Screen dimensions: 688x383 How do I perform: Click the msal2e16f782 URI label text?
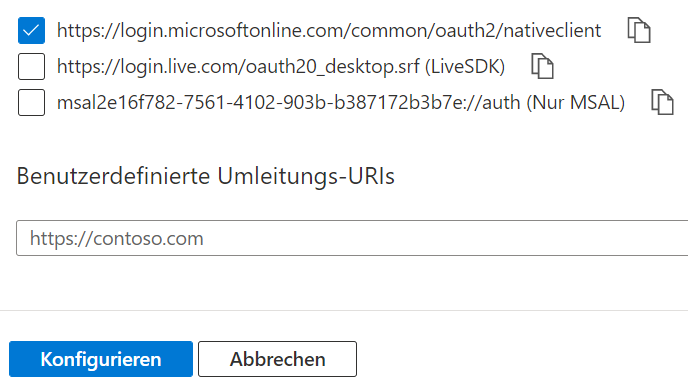289,103
